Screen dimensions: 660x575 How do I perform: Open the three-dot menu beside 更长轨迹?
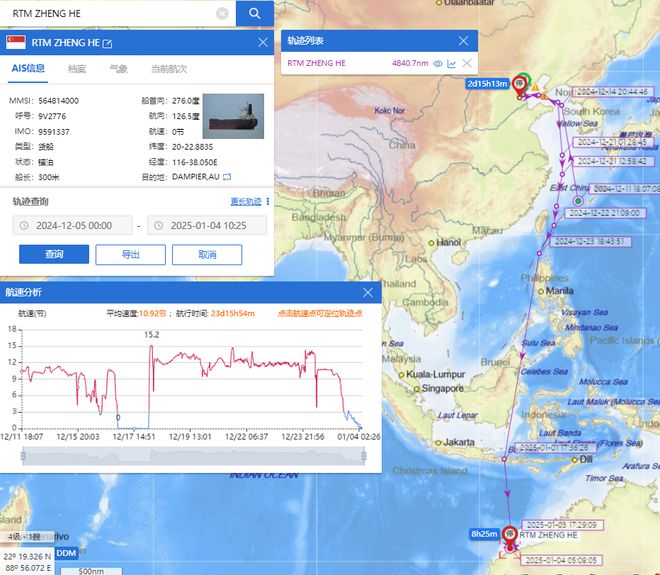[x=268, y=201]
